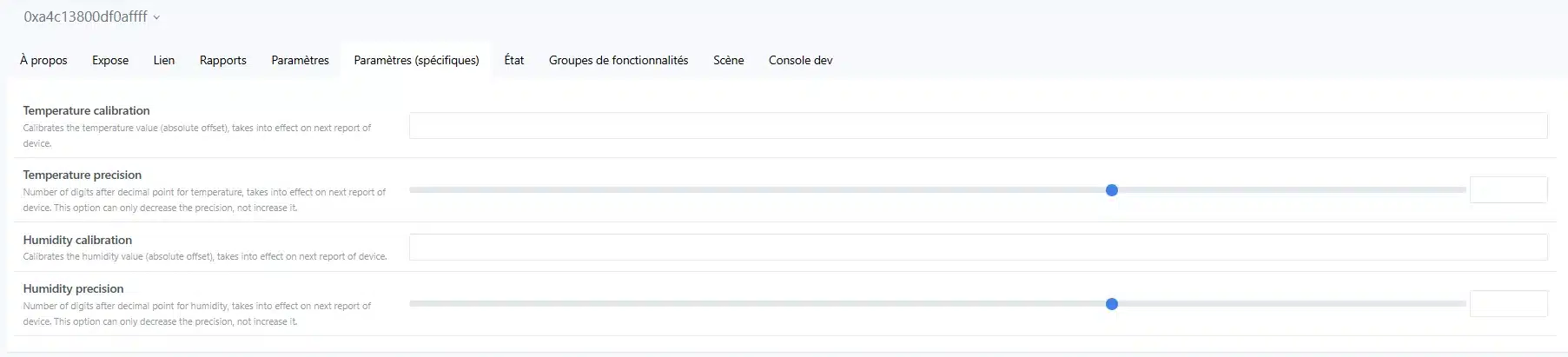The height and width of the screenshot is (357, 1568).
Task: Select the Paramètres tab
Action: pyautogui.click(x=301, y=60)
